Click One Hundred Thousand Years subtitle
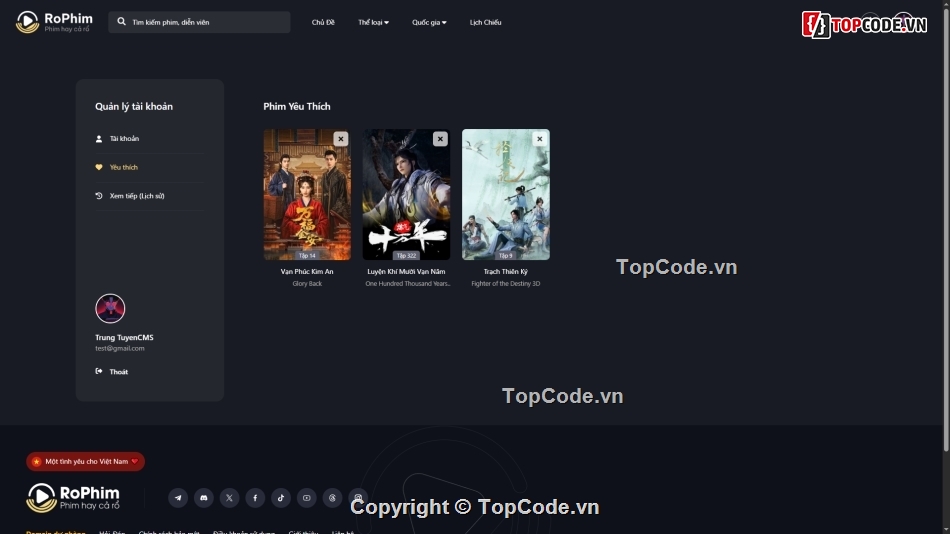The width and height of the screenshot is (950, 534). 407,284
